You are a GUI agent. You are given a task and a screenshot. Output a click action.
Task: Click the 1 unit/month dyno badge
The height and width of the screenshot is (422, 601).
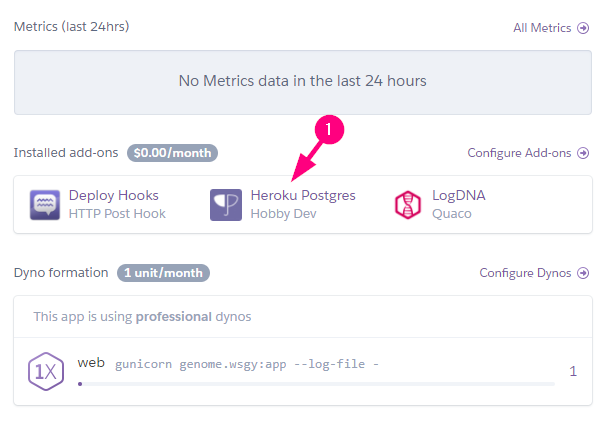[163, 273]
